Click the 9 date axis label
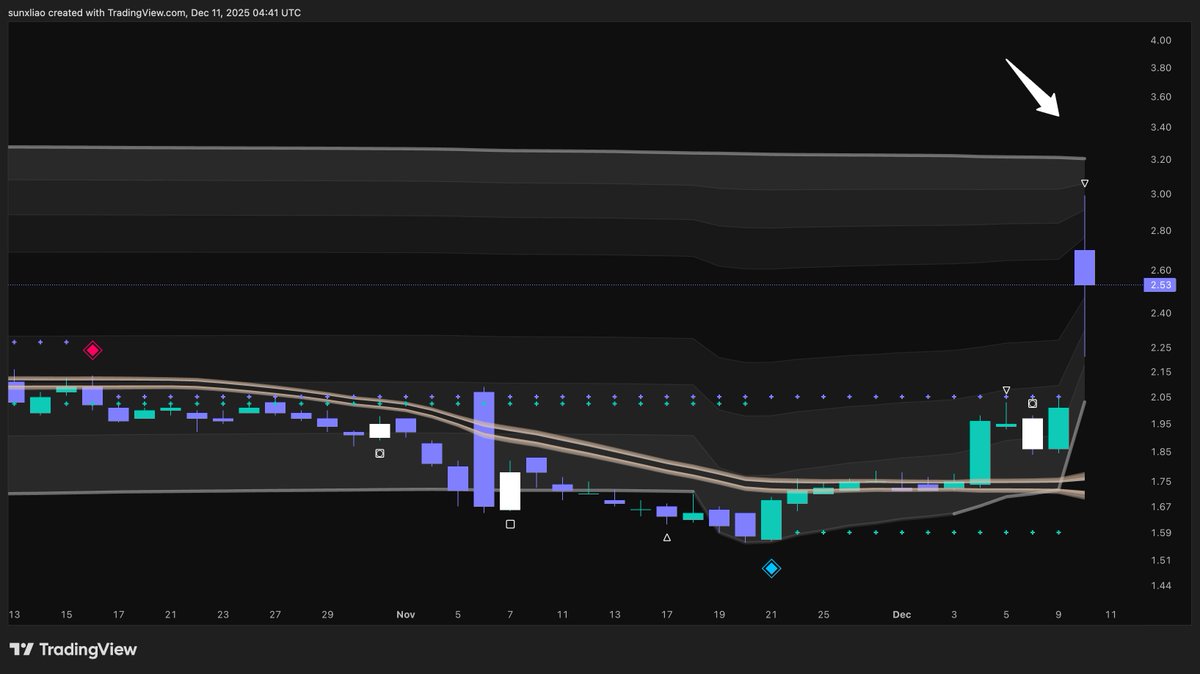Image resolution: width=1200 pixels, height=674 pixels. tap(1058, 615)
